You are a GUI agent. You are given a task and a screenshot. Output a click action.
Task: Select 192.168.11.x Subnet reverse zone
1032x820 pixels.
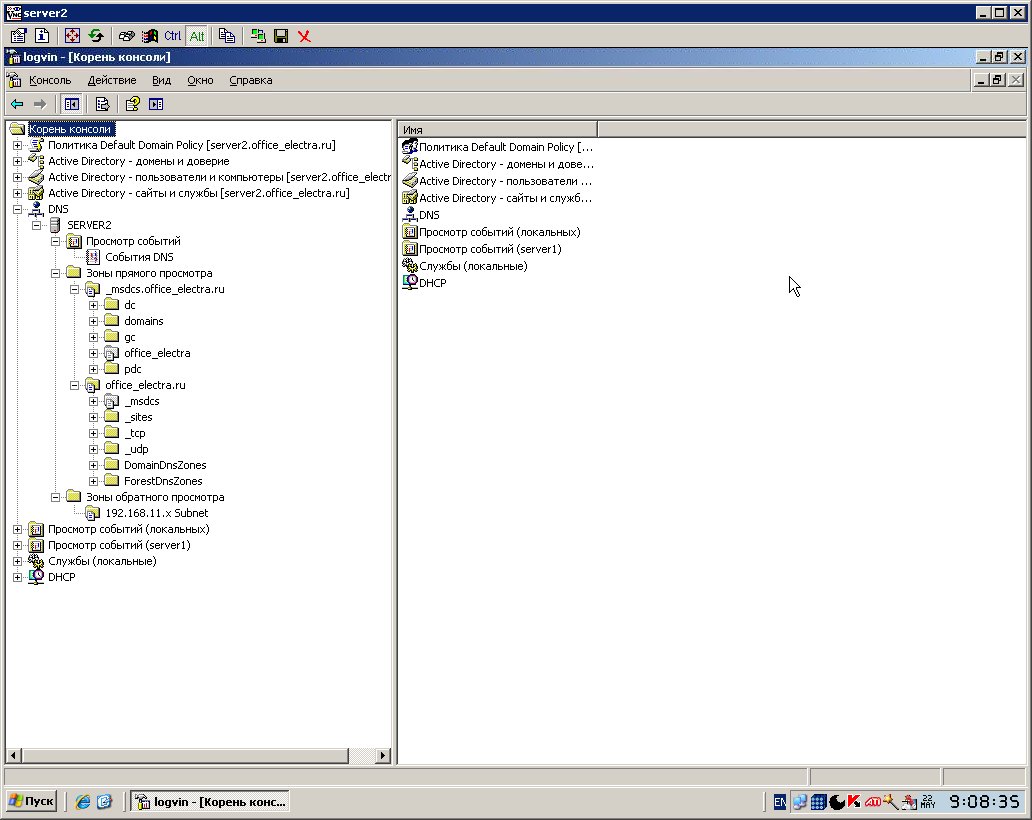(157, 513)
